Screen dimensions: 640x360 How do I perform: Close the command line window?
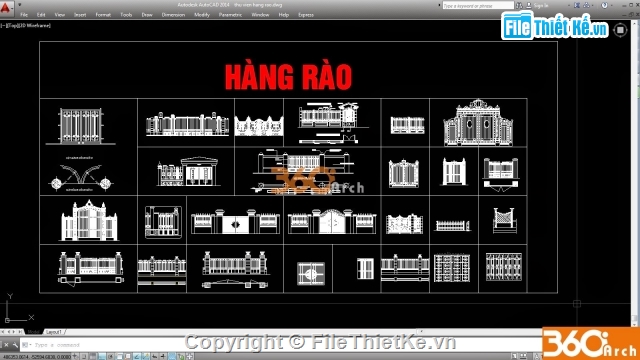(x=6, y=345)
